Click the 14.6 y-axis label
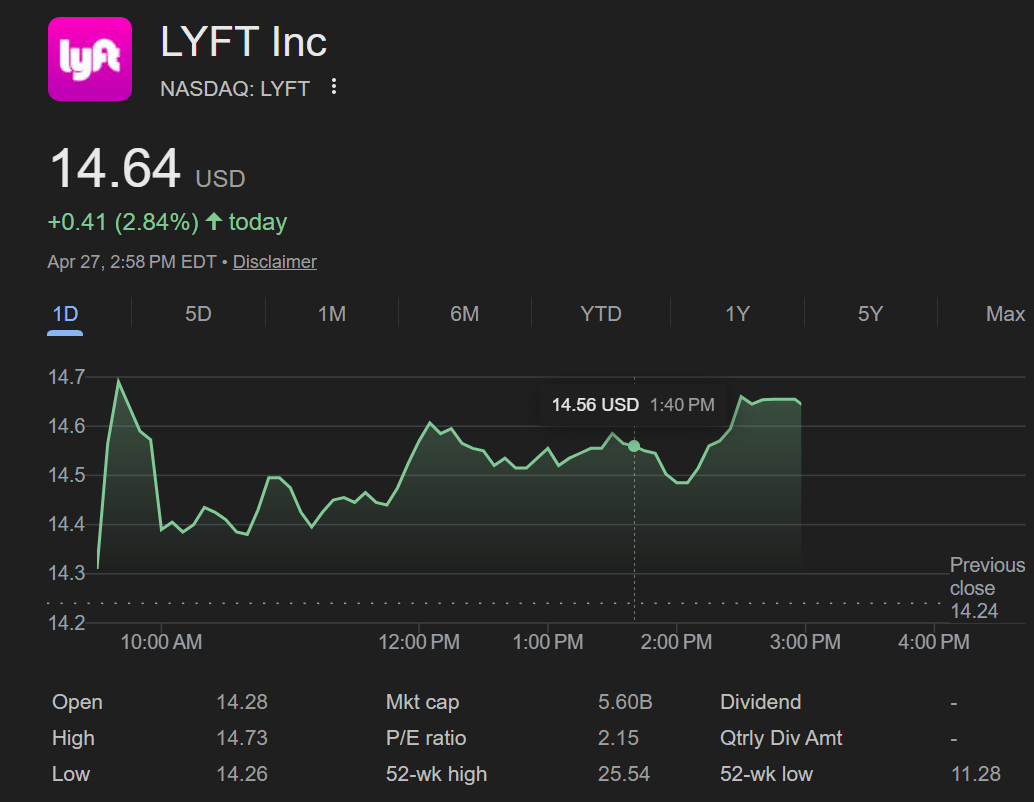This screenshot has height=802, width=1034. (67, 426)
